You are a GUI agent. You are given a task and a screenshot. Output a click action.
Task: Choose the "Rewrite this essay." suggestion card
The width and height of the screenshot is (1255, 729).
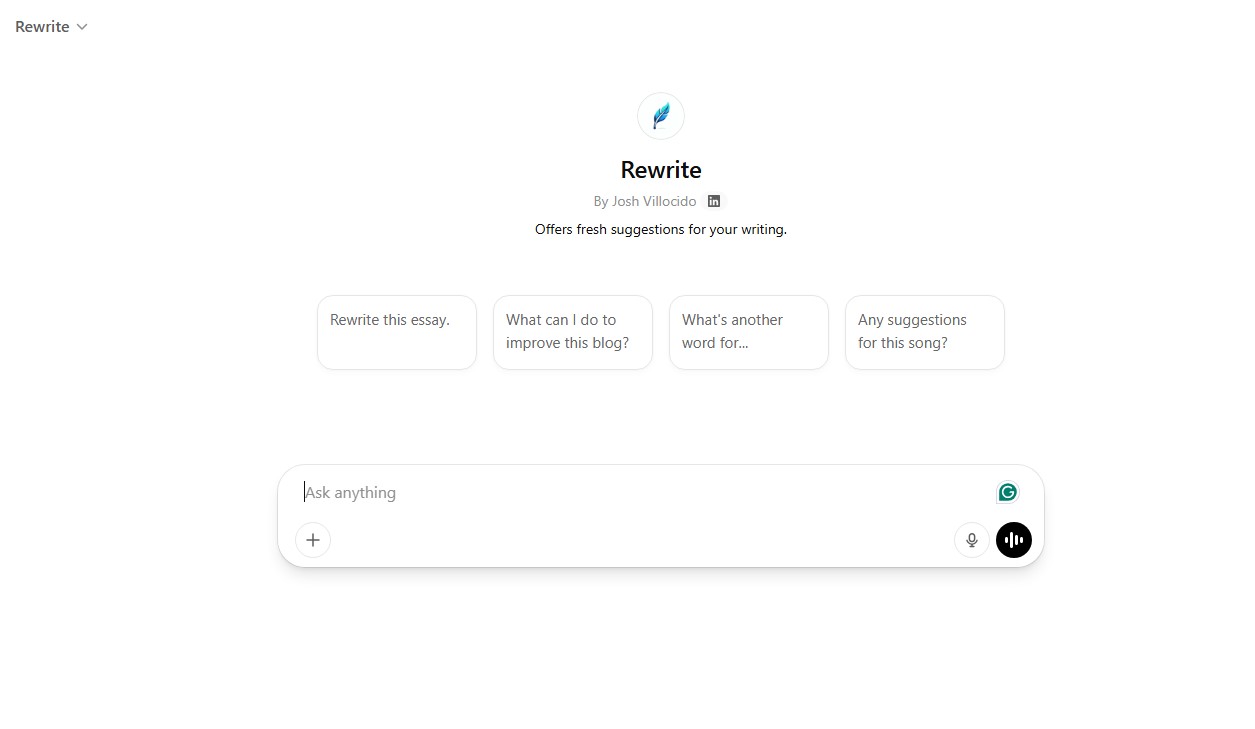point(397,332)
